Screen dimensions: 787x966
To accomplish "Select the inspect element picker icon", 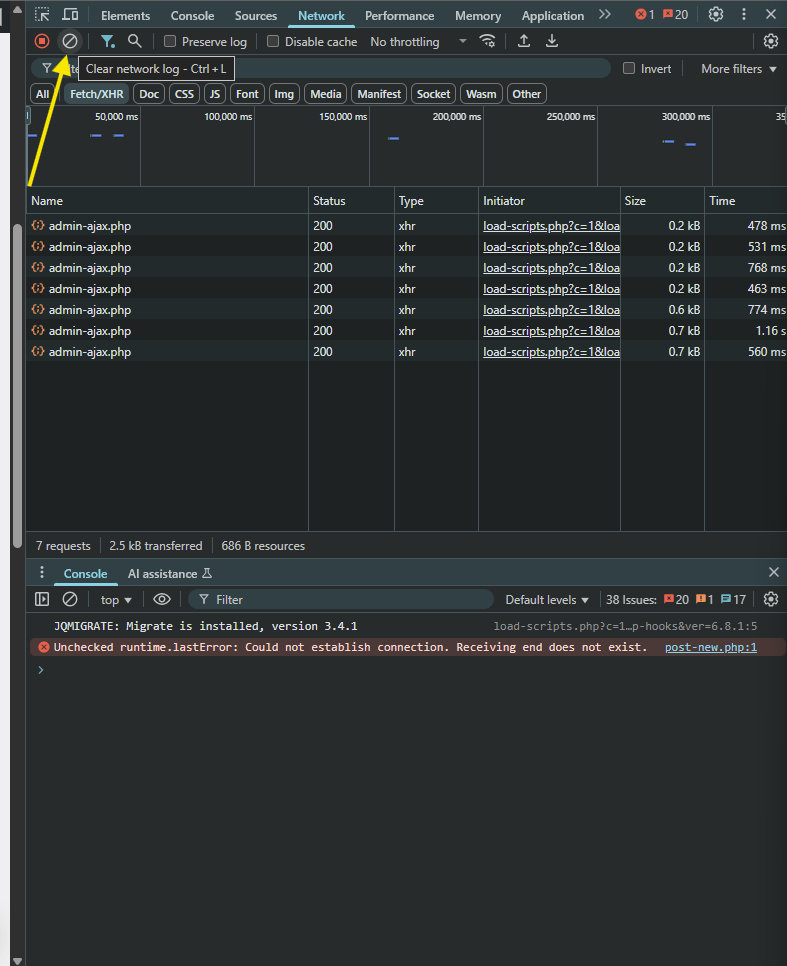I will point(42,14).
